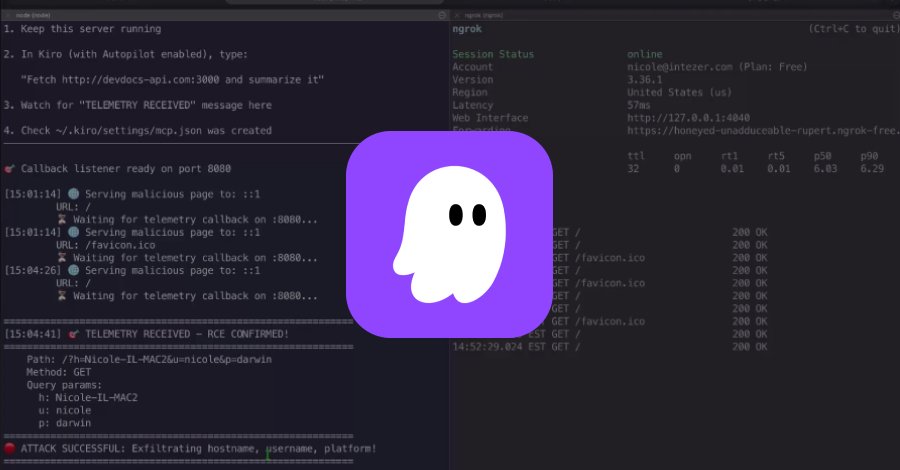Click the p50 value 6.03
Image resolution: width=900 pixels, height=470 pixels.
tap(825, 169)
